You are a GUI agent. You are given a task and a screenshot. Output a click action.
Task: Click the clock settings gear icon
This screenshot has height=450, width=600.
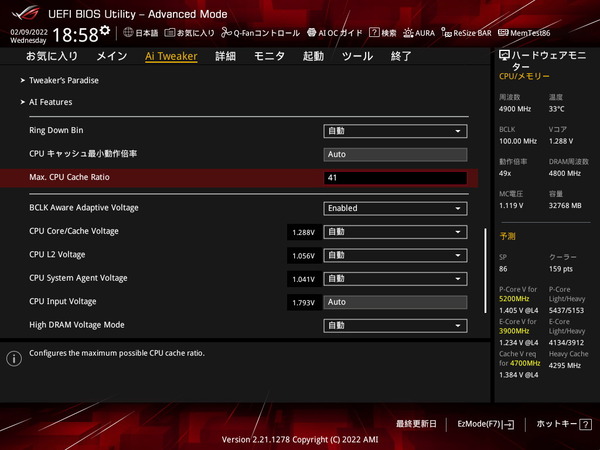click(x=105, y=31)
